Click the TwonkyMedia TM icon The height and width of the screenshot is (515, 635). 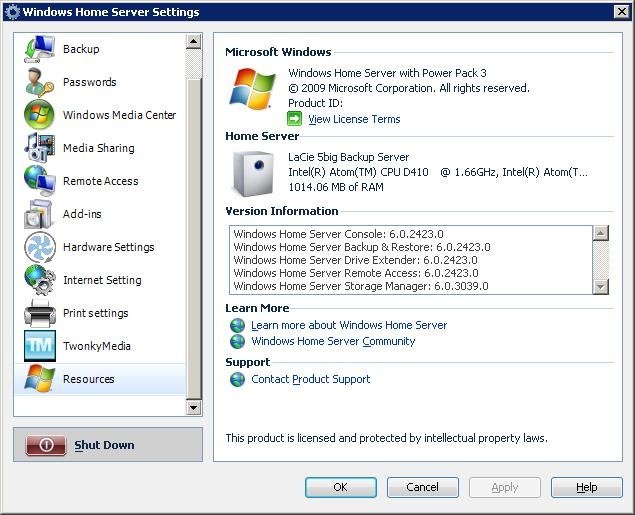coord(40,346)
